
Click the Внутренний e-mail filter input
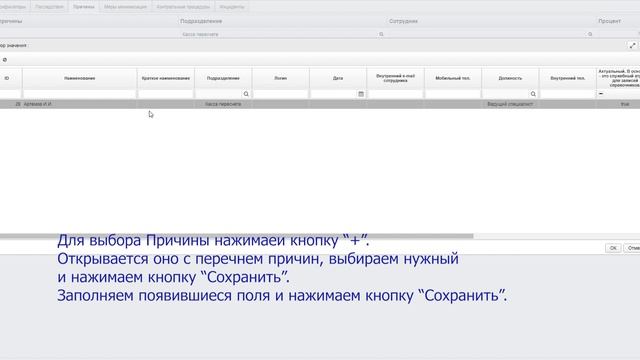[x=395, y=94]
